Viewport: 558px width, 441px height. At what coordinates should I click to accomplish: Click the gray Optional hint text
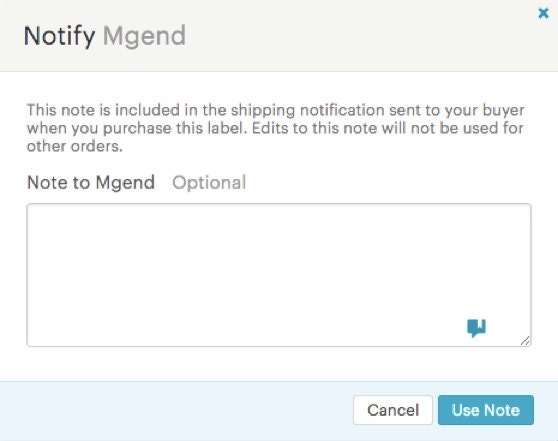click(209, 183)
